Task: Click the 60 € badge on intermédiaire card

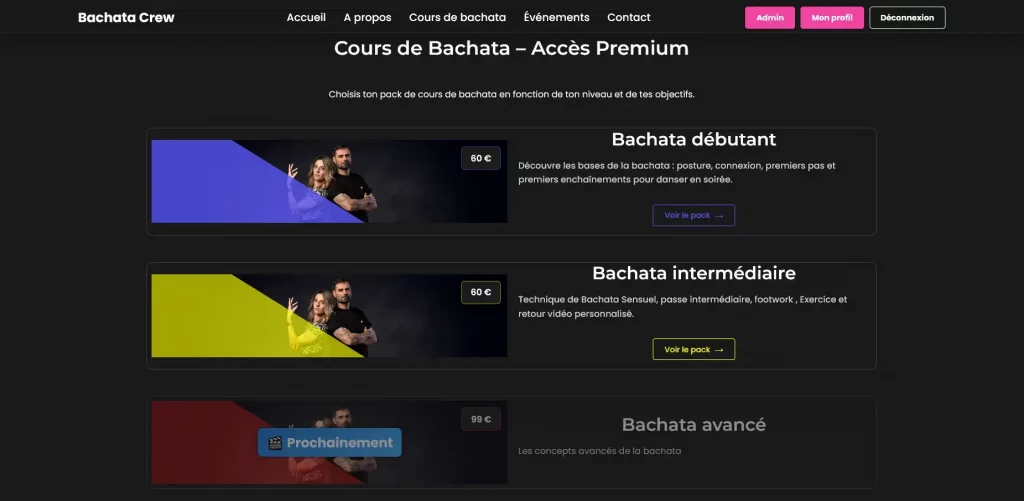Action: [481, 292]
